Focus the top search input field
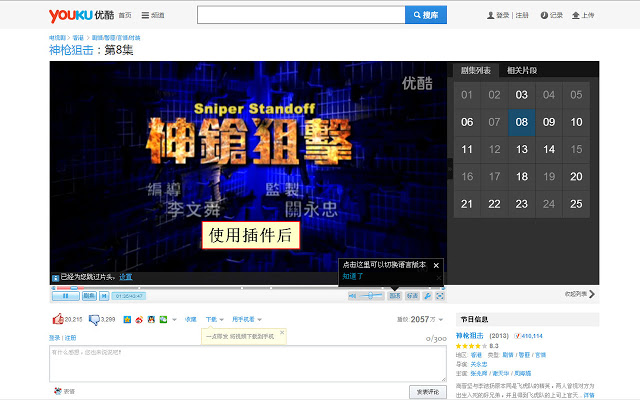 [x=301, y=15]
